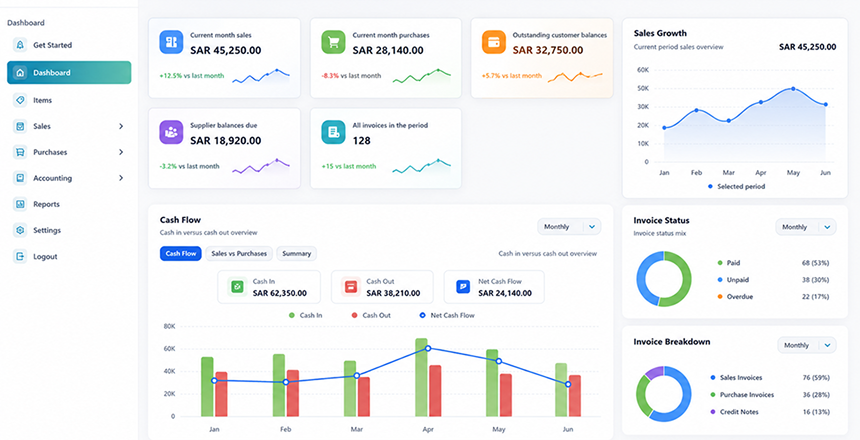Click the May point on Sales Growth chart
This screenshot has width=860, height=440.
(793, 88)
